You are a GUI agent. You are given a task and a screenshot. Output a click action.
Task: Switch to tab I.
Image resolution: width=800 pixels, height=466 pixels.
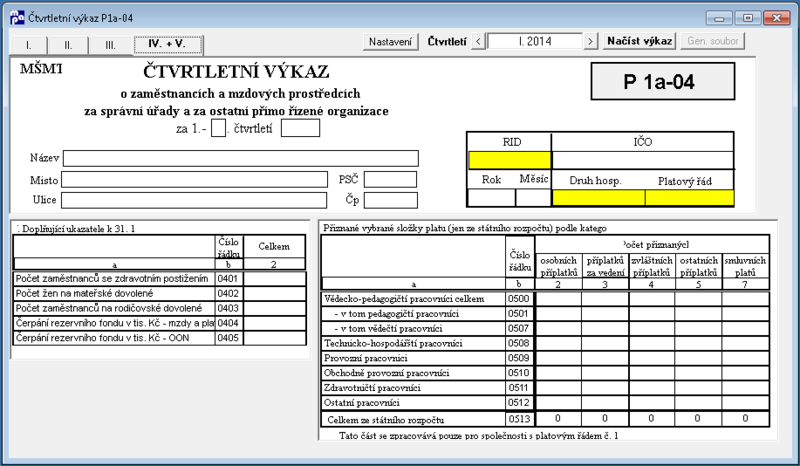[29, 45]
